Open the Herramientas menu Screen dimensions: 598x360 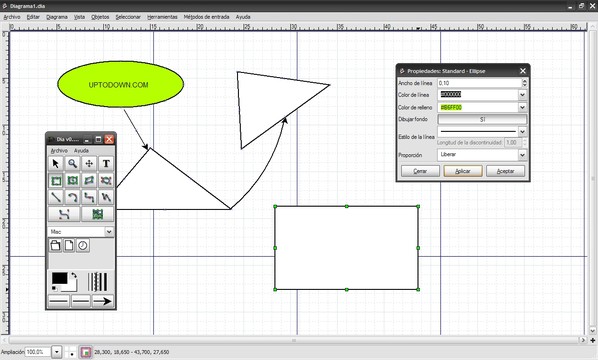pyautogui.click(x=162, y=17)
